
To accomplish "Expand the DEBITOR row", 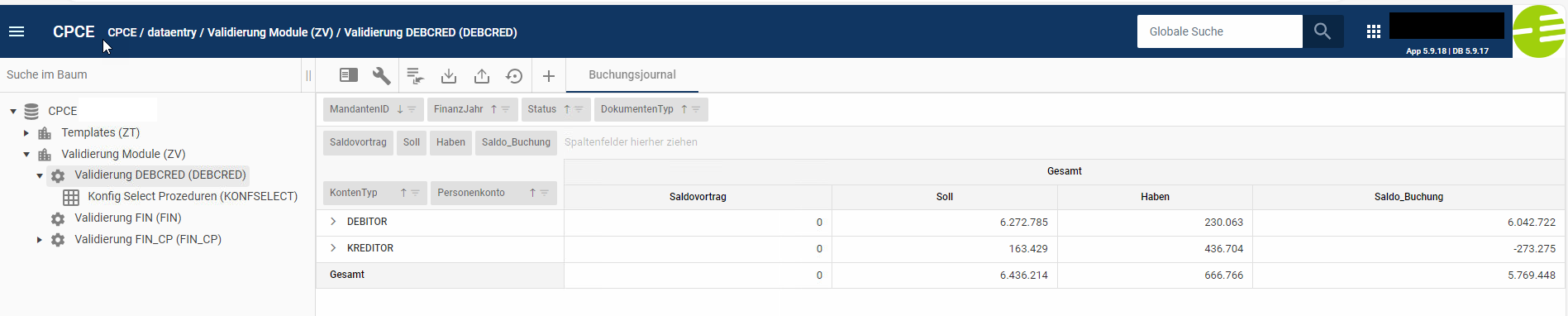I will [x=333, y=222].
